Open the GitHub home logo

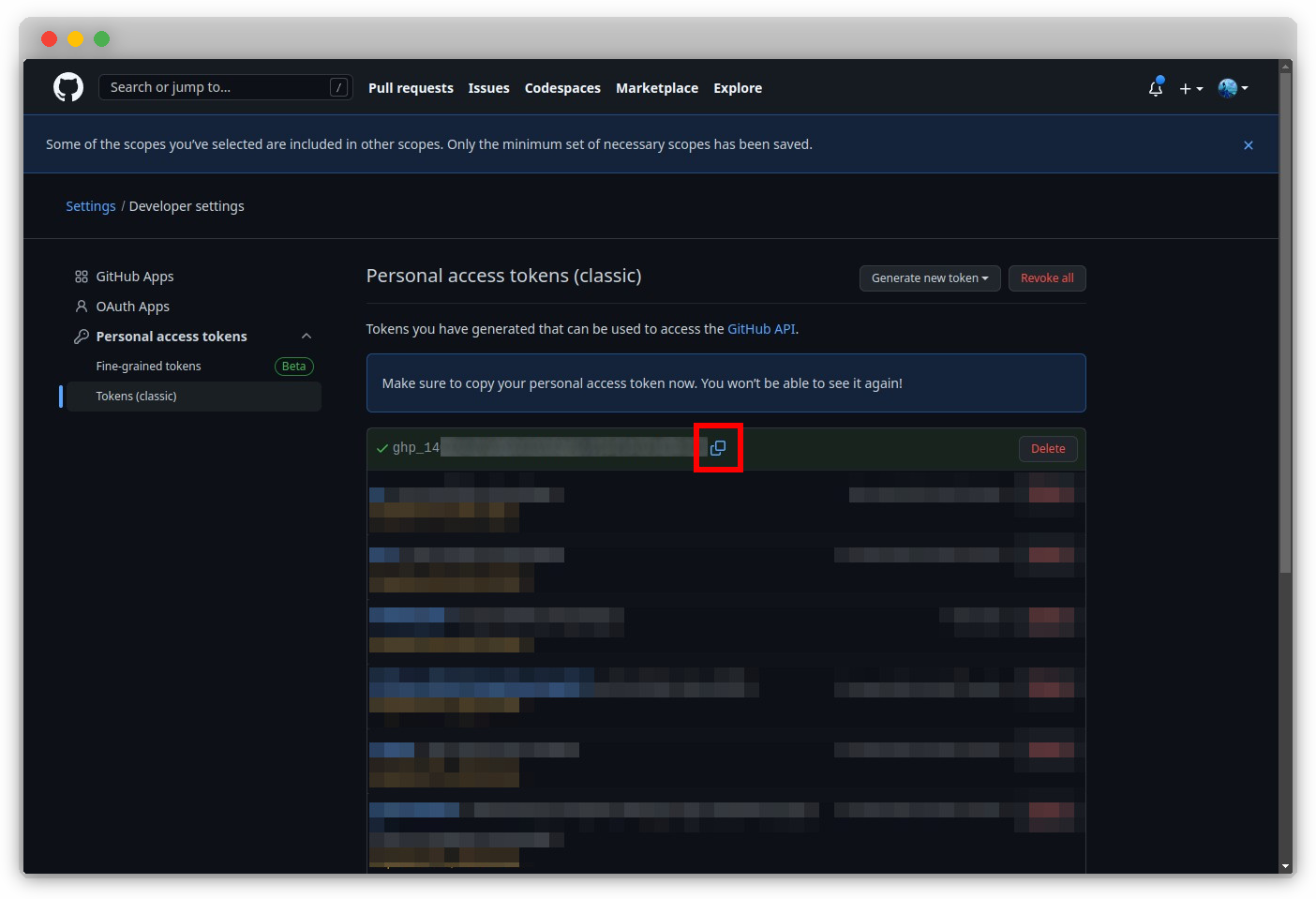(x=68, y=87)
